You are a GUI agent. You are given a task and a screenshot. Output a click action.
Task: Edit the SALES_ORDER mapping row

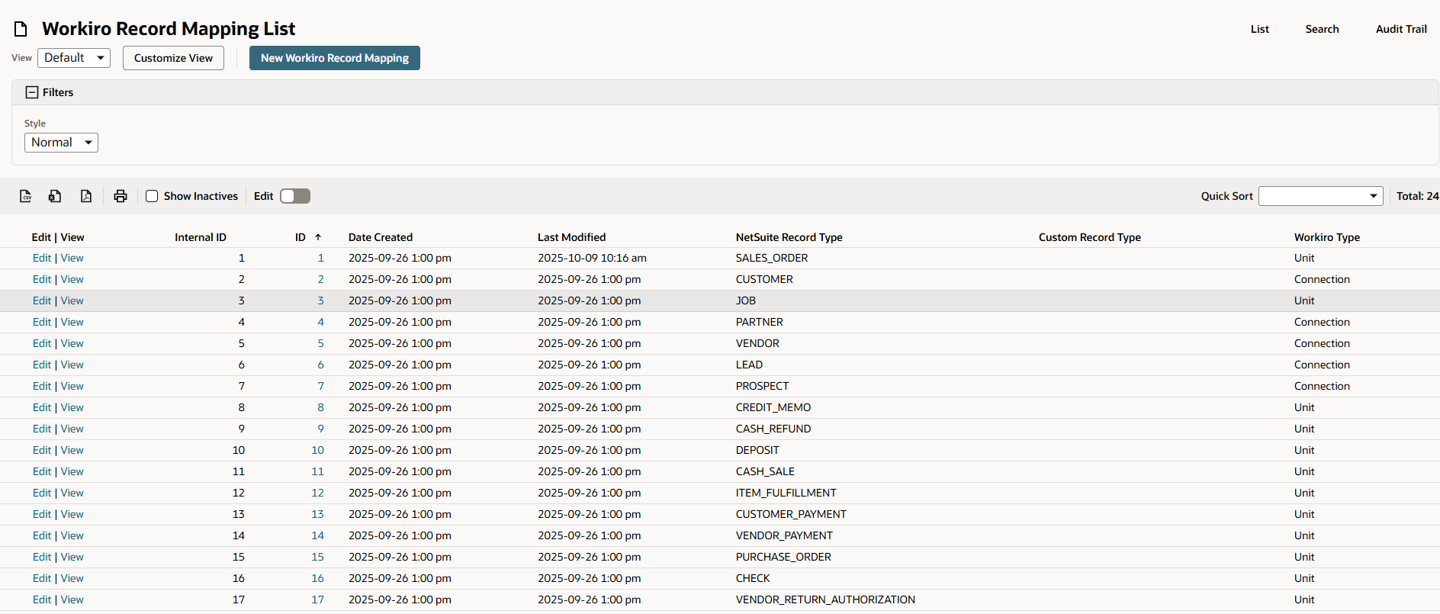tap(41, 257)
